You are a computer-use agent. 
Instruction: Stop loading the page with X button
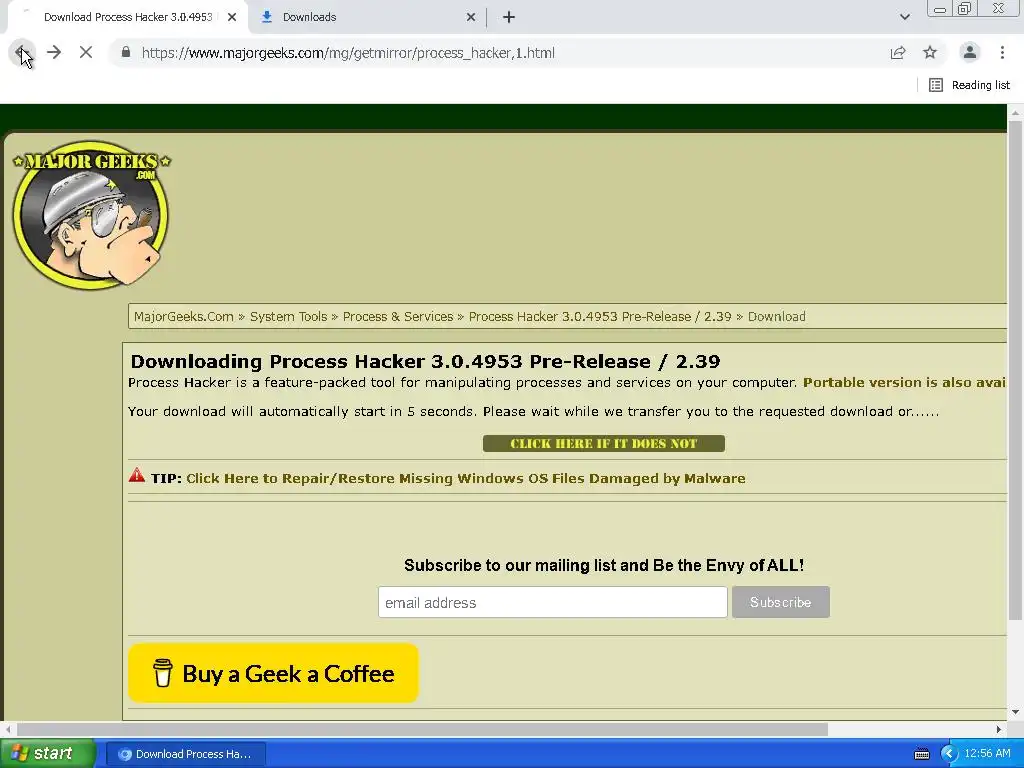tap(86, 52)
